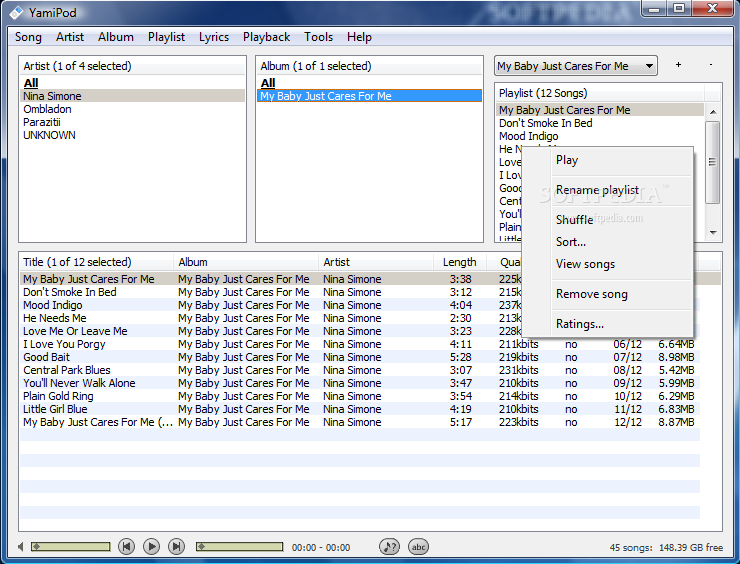This screenshot has height=564, width=740.
Task: Open the playlist selector dropdown
Action: point(576,66)
